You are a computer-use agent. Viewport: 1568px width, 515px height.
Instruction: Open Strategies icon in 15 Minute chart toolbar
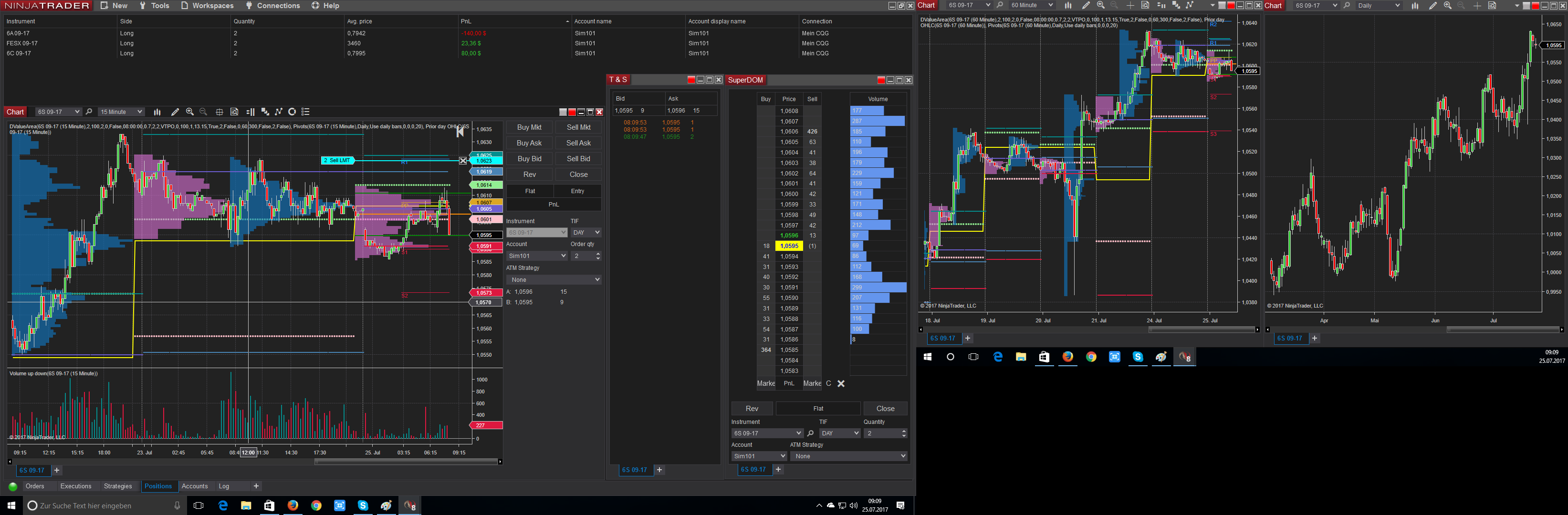pos(279,112)
